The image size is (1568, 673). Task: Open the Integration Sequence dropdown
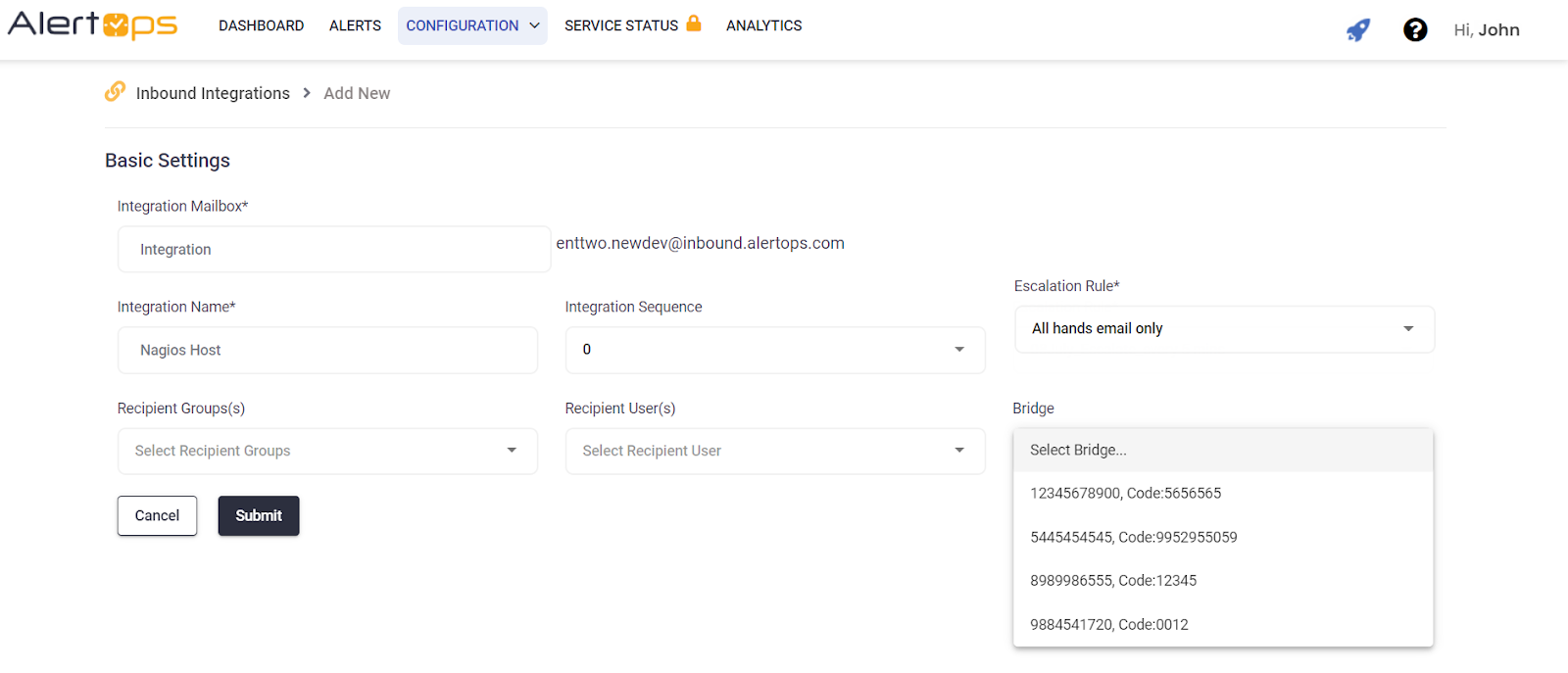point(775,350)
